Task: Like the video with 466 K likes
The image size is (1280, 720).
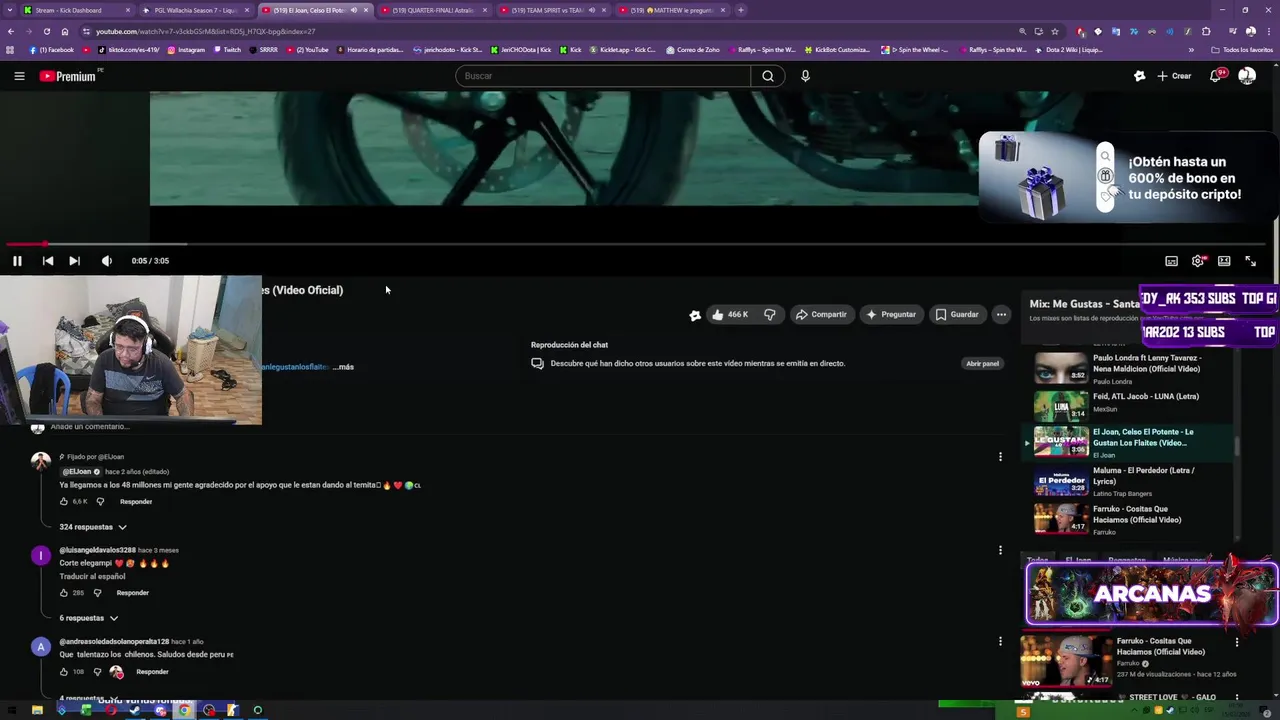Action: click(x=729, y=314)
